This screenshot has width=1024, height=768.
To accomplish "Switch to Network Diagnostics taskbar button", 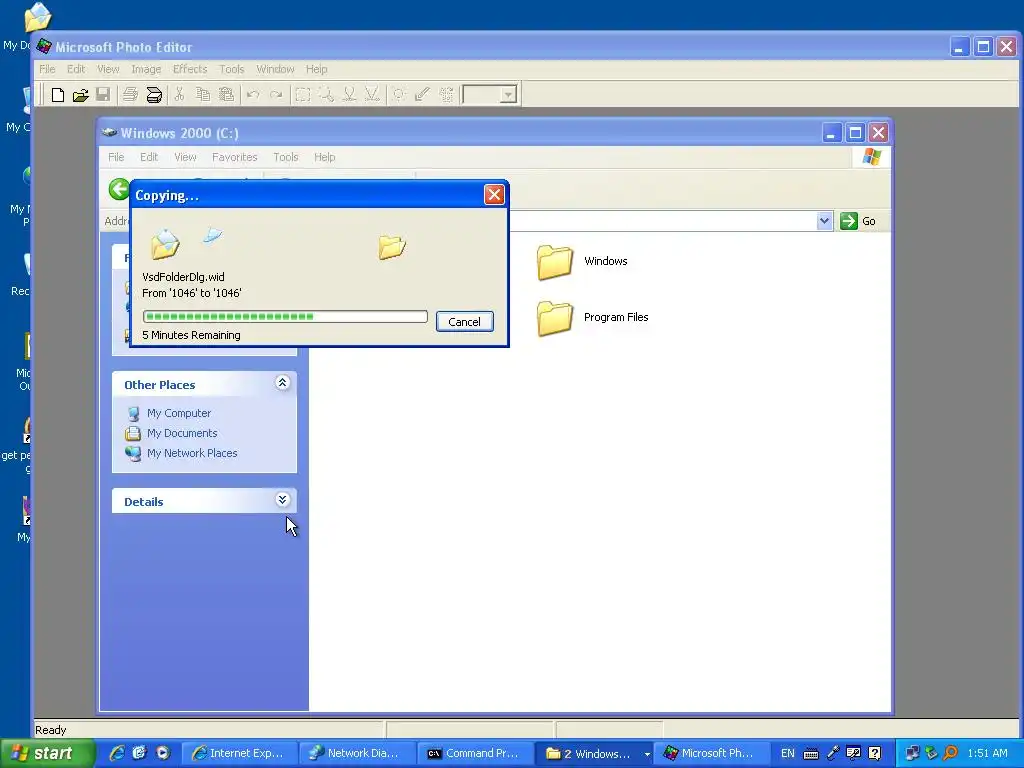I will tap(357, 754).
